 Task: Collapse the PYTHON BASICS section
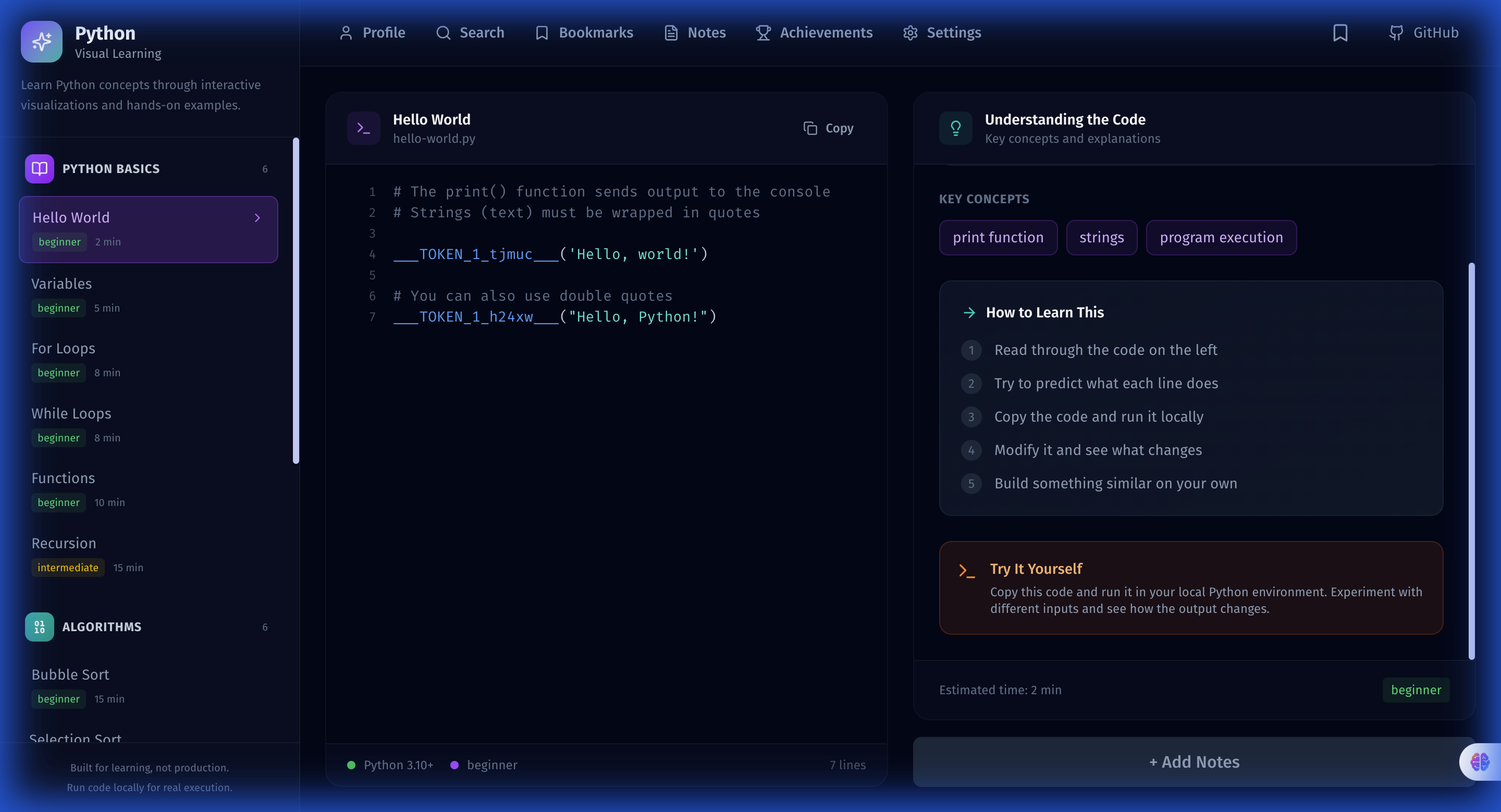(110, 168)
